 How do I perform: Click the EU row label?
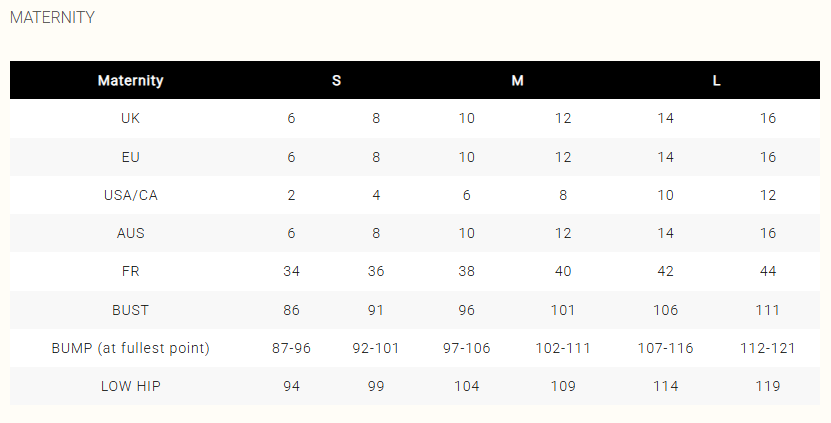(131, 157)
